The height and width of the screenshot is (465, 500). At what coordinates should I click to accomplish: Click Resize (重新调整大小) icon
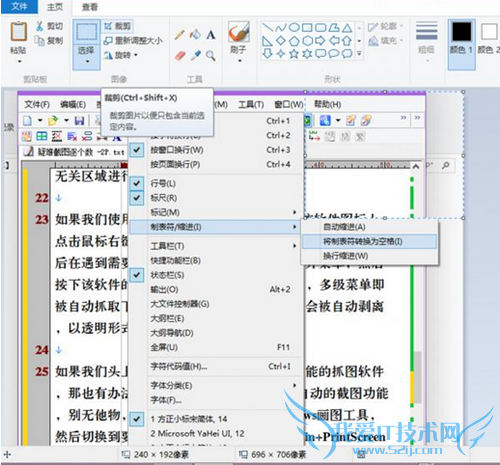(x=108, y=41)
